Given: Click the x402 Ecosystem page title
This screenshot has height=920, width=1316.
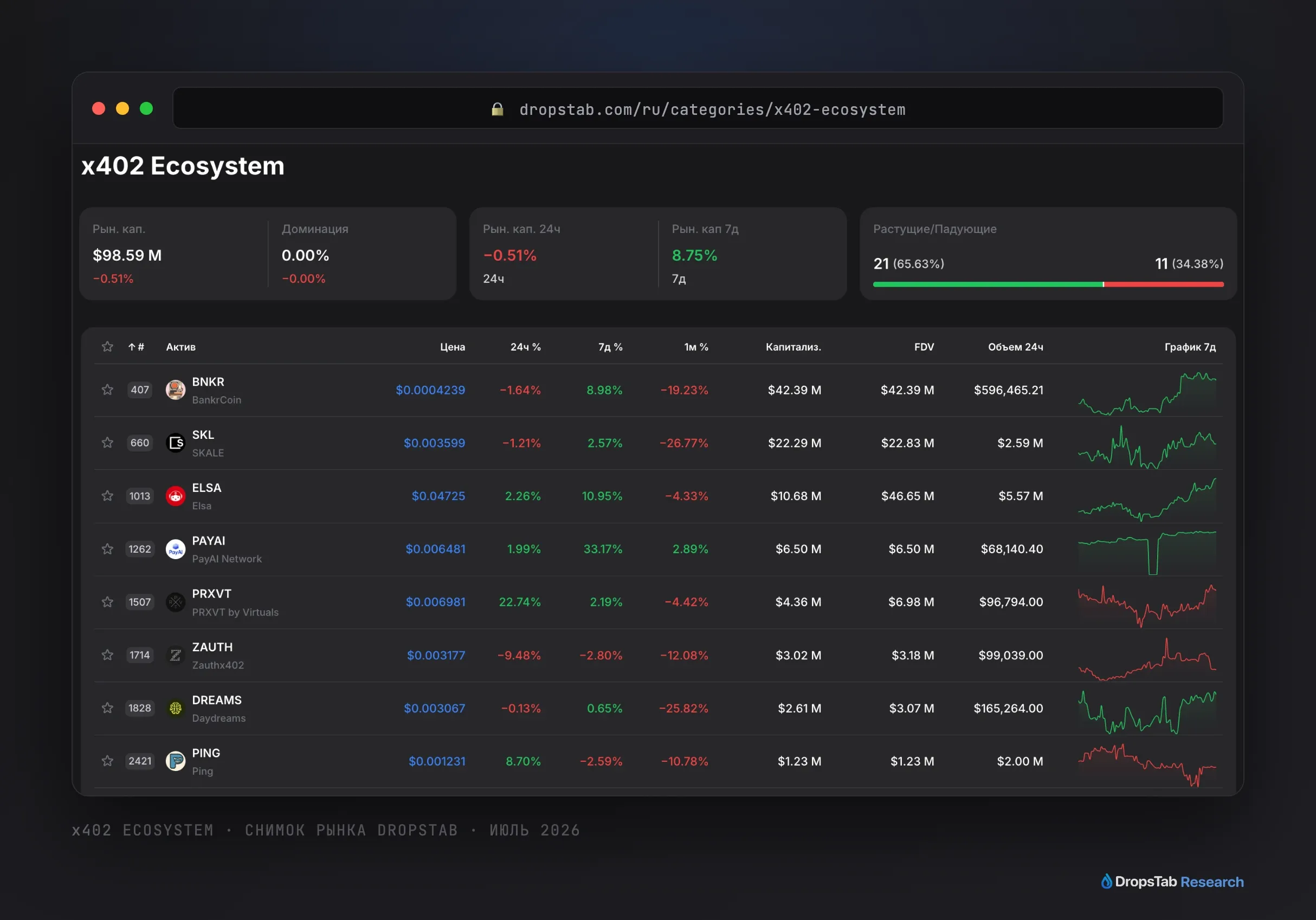Looking at the screenshot, I should [183, 166].
